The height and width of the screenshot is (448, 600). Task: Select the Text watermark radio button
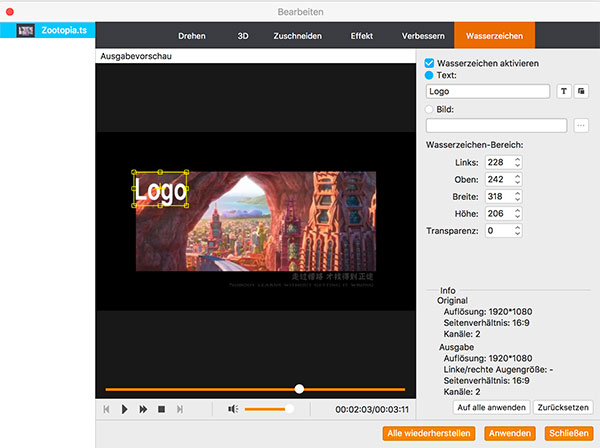pos(429,75)
